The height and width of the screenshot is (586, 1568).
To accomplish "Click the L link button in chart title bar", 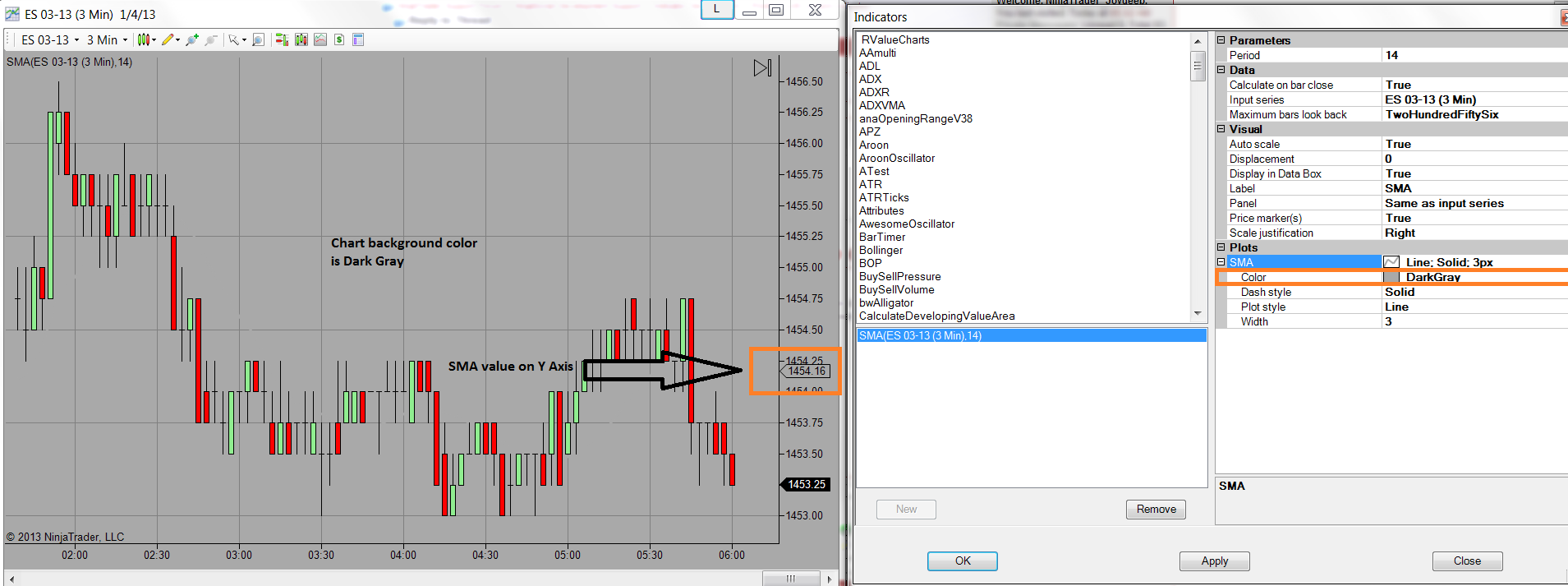I will [x=717, y=10].
